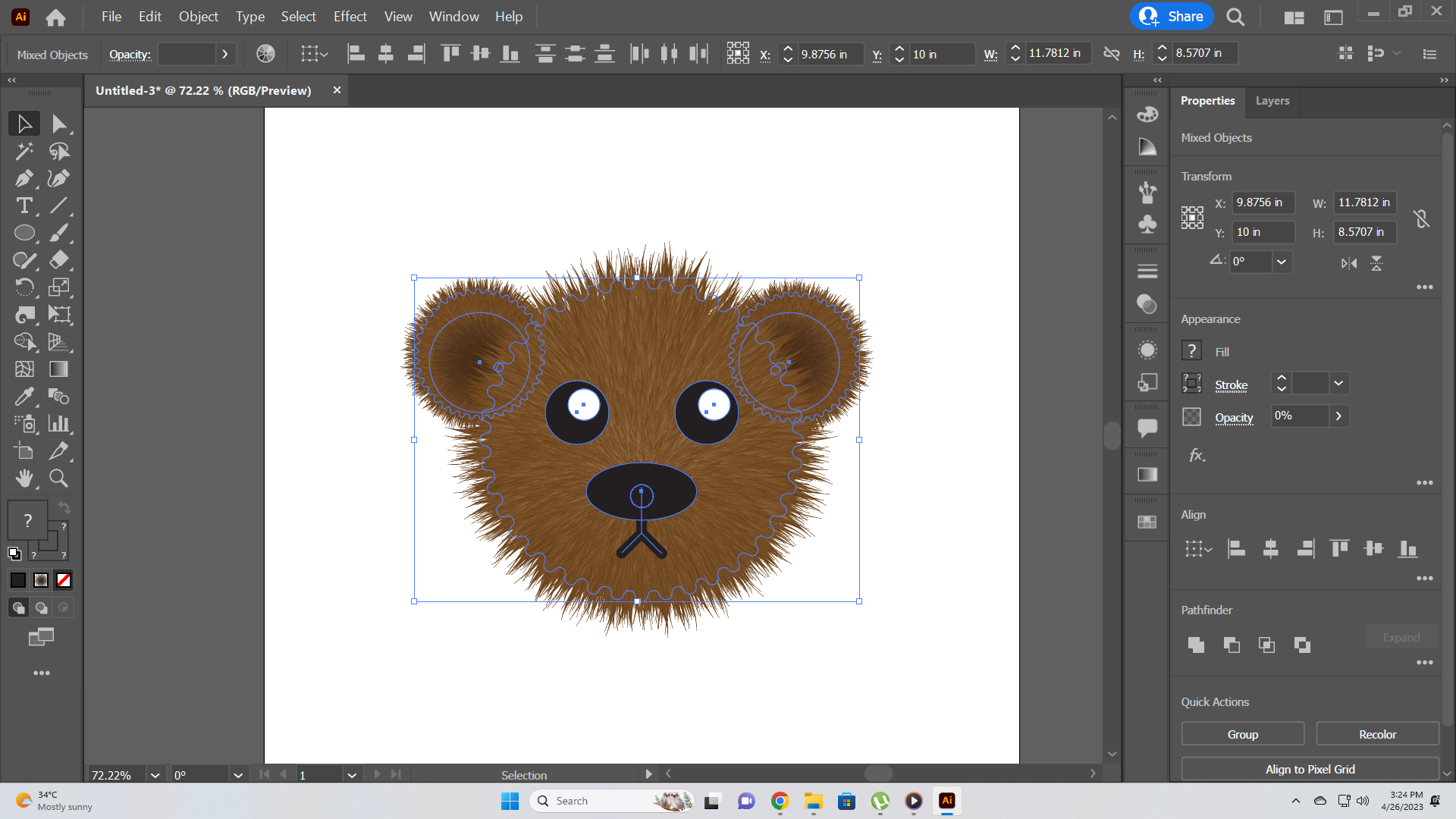Select the Ellipse tool

24,233
